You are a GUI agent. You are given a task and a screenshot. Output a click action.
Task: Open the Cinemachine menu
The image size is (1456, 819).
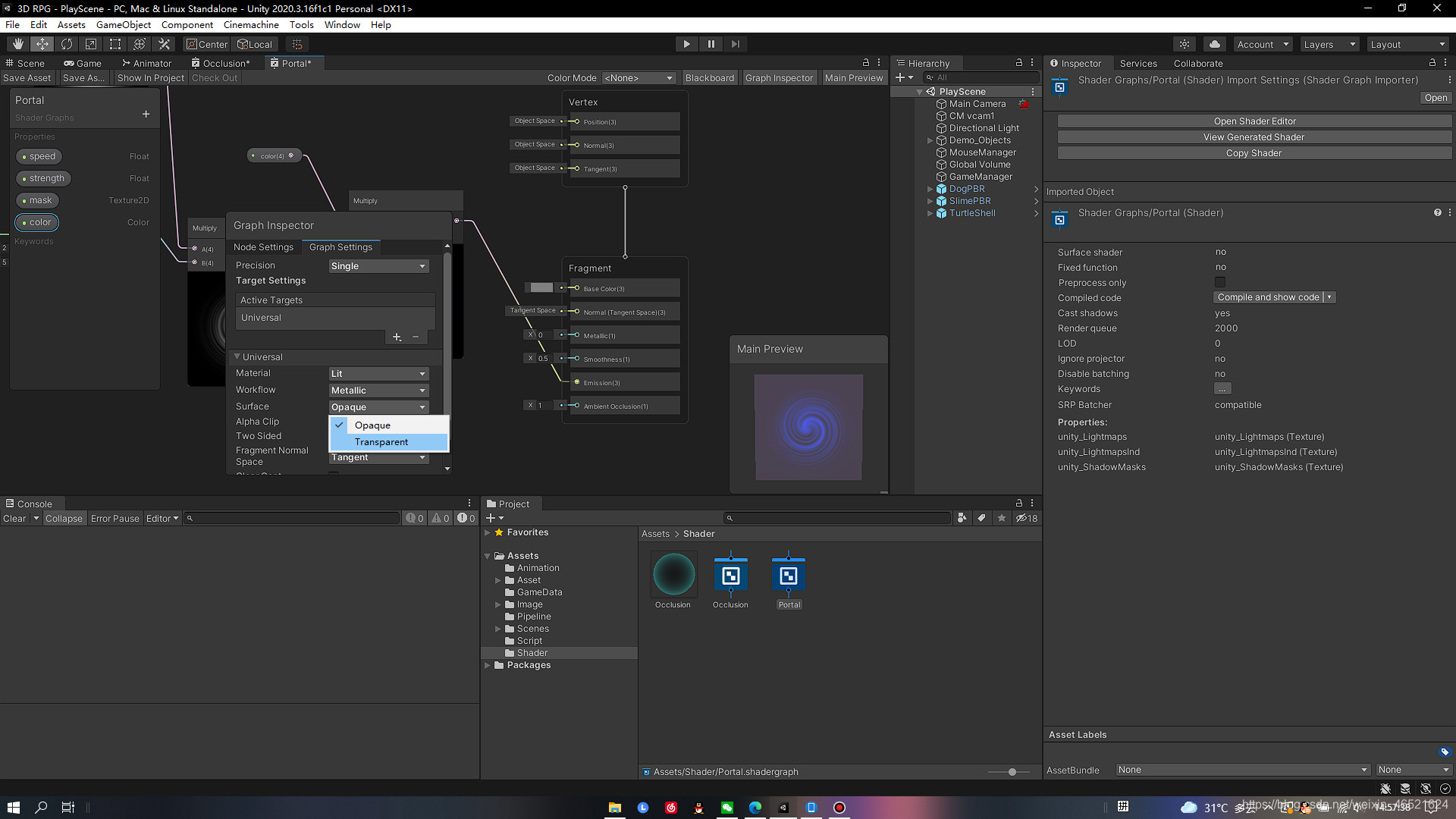click(x=251, y=25)
